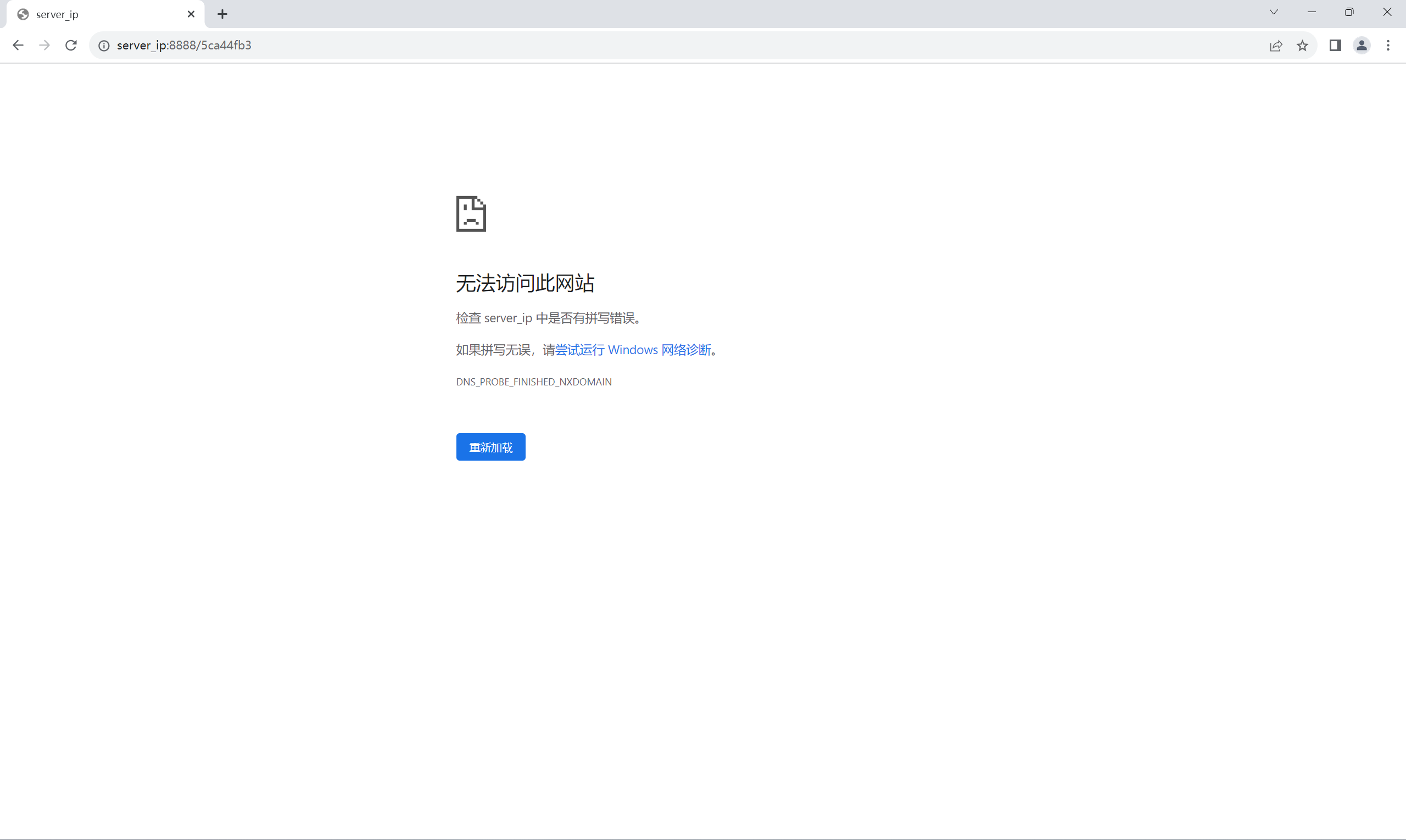
Task: Click the browser back arrow
Action: pyautogui.click(x=18, y=45)
